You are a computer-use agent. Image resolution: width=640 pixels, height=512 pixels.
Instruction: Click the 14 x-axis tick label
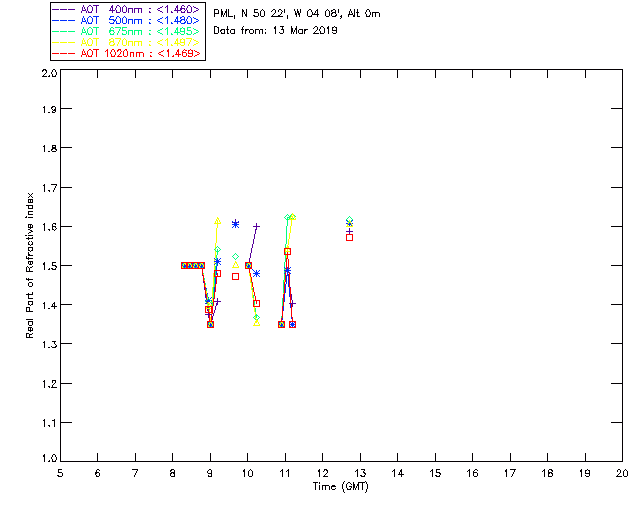[398, 473]
